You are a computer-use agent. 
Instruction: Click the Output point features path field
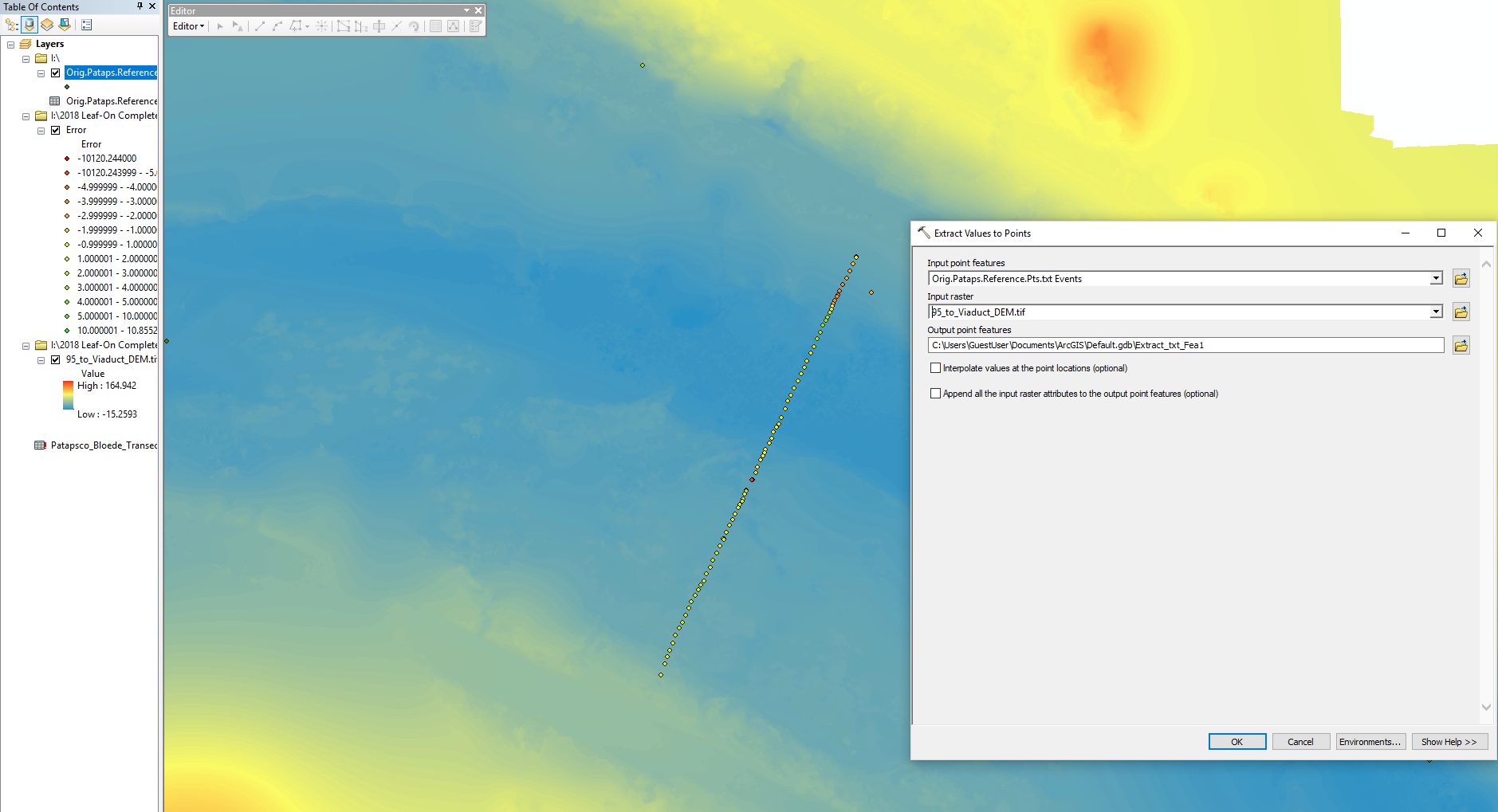click(x=1185, y=345)
